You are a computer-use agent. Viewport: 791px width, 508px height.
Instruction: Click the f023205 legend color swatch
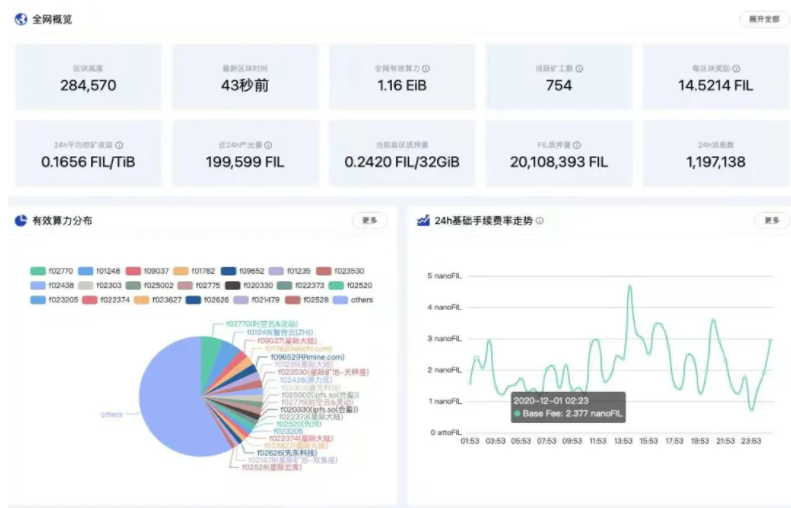coord(38,300)
